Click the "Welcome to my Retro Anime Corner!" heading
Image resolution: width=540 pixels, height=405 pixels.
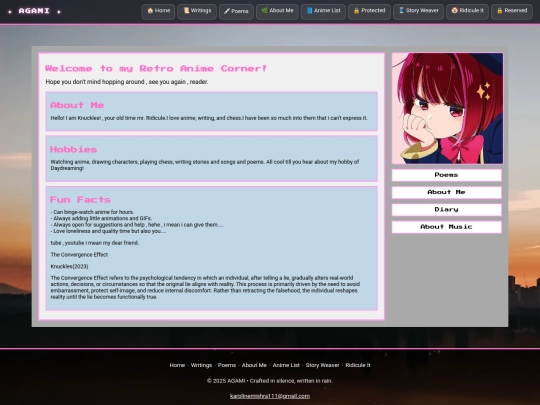point(156,68)
